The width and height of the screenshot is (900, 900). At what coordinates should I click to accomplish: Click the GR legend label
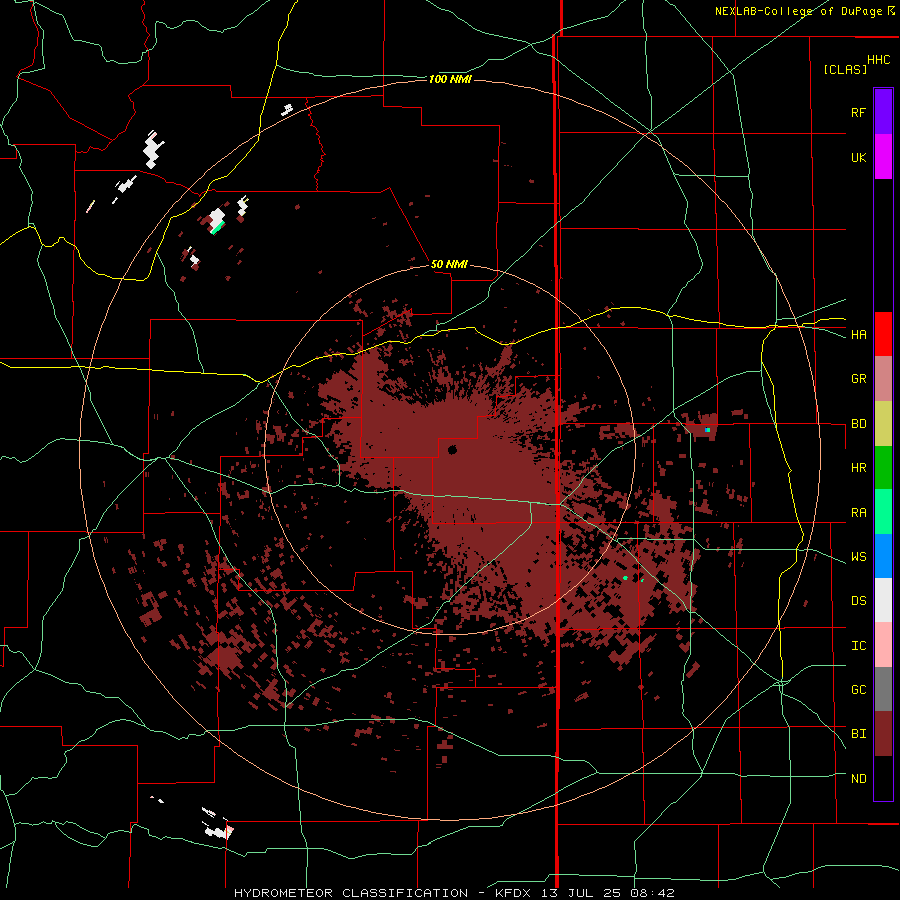(858, 379)
